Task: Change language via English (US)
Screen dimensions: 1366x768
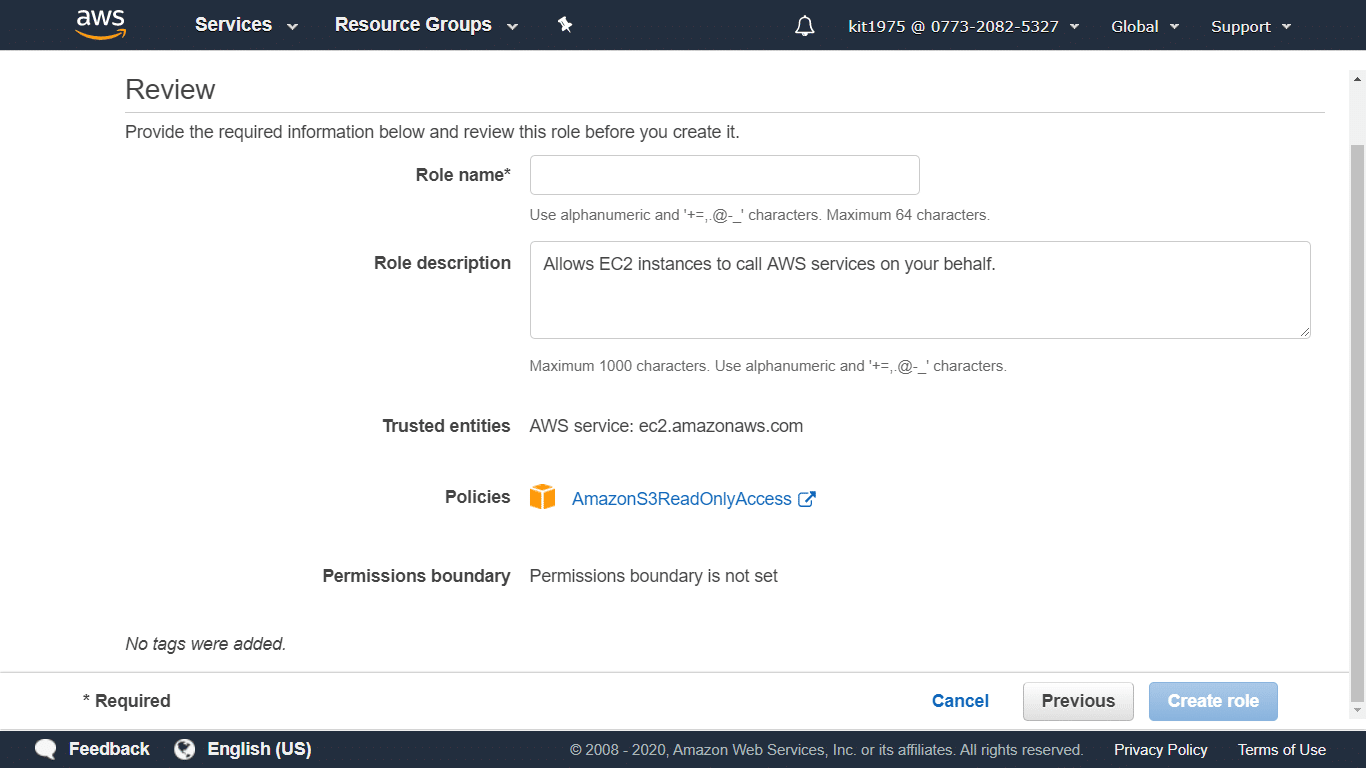Action: (259, 749)
